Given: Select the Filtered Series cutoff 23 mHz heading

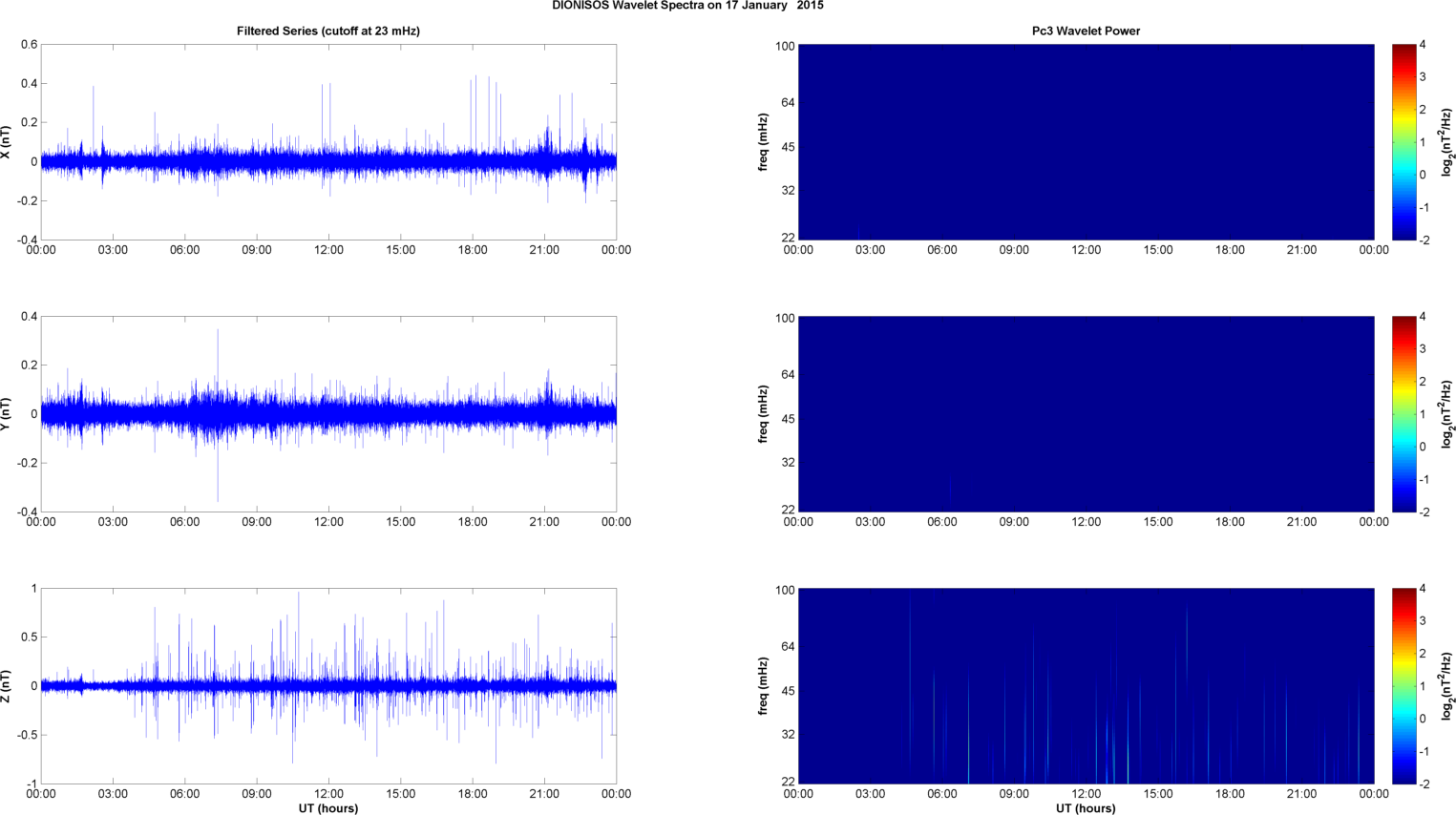Looking at the screenshot, I should click(x=328, y=31).
